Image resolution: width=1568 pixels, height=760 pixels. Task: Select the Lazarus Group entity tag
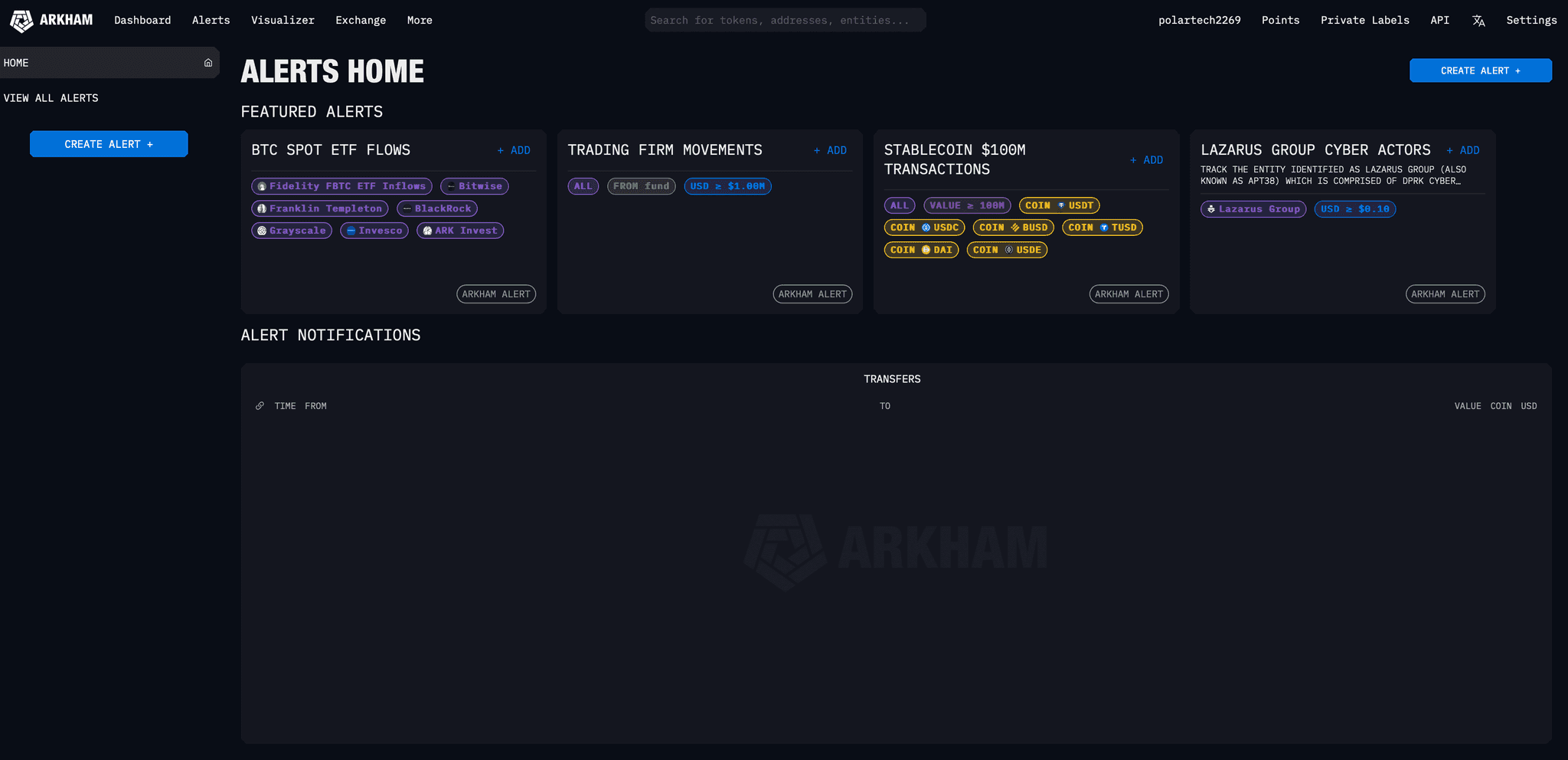(1253, 209)
